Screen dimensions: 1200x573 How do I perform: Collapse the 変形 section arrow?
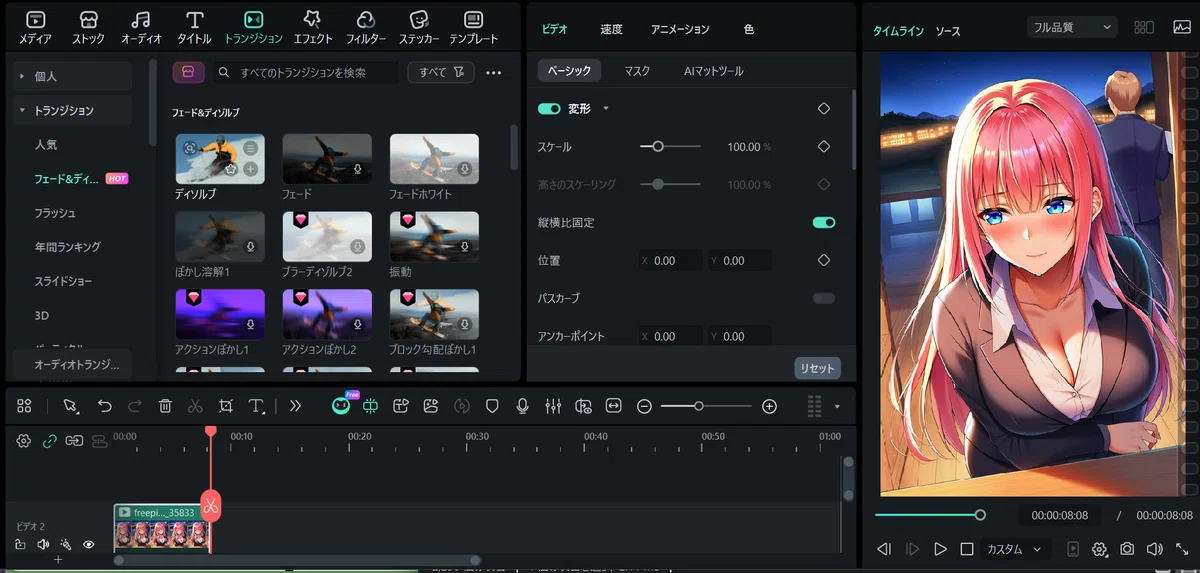coord(605,108)
